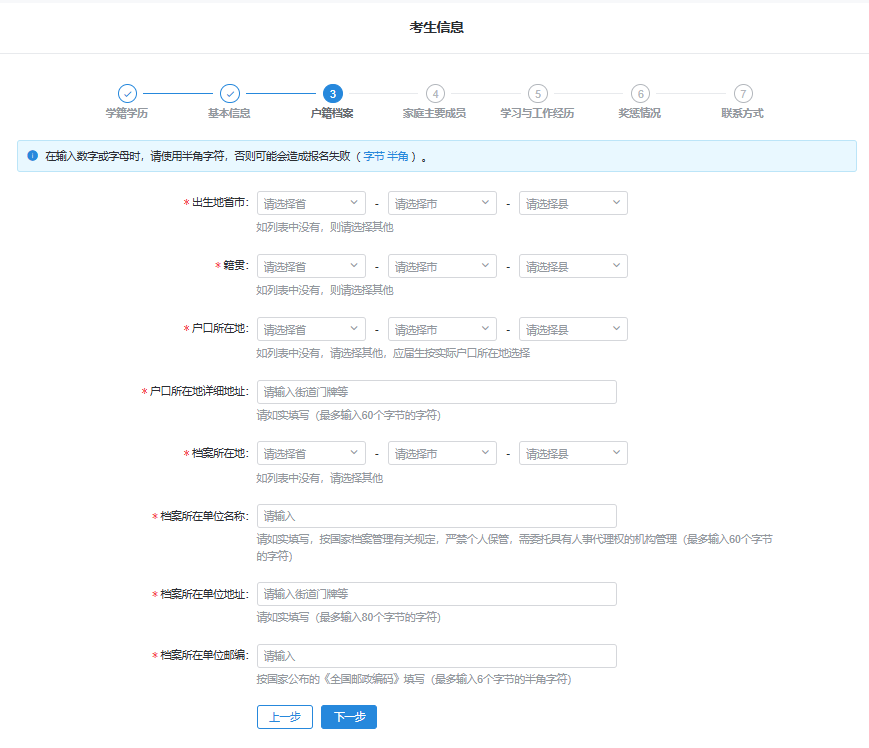Click the blue info icon in notice banner
Screen dimensions: 869x748
33,156
